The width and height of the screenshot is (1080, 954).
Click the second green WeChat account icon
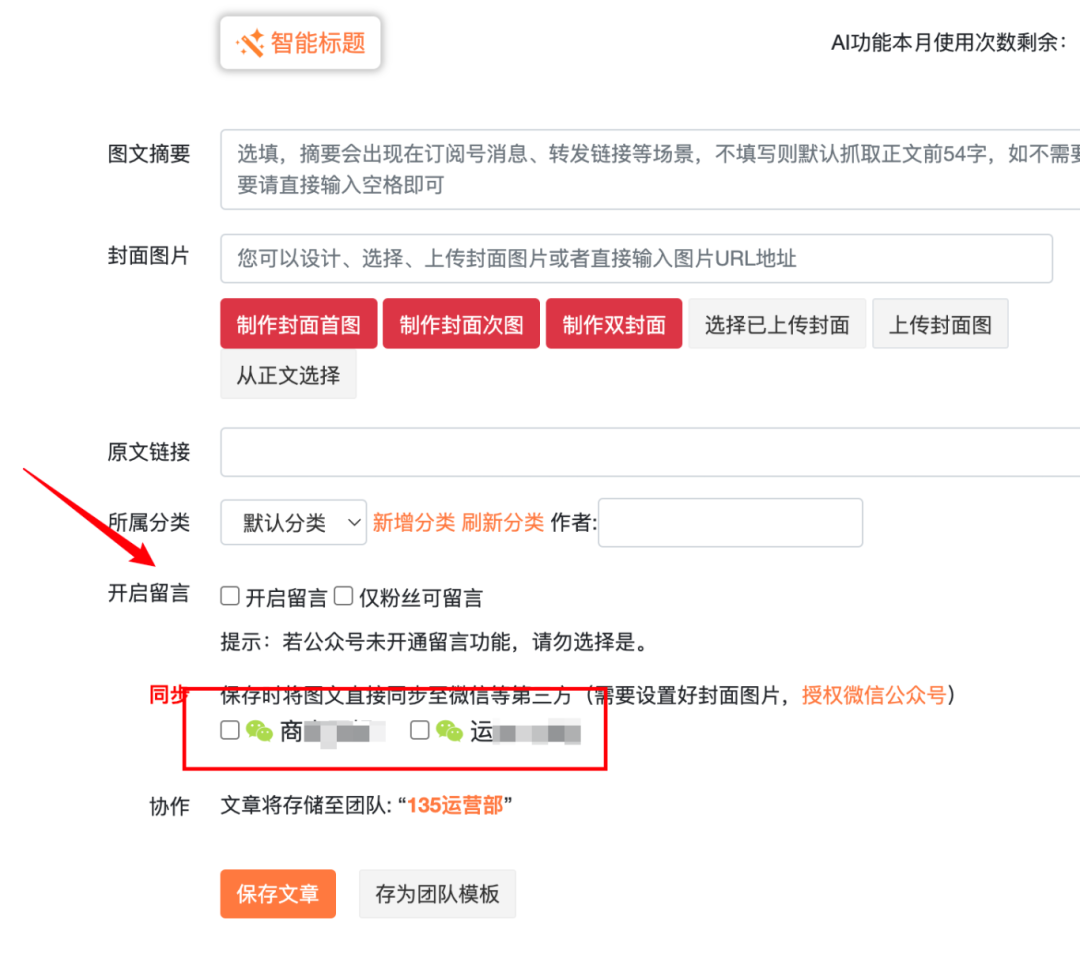click(x=449, y=731)
